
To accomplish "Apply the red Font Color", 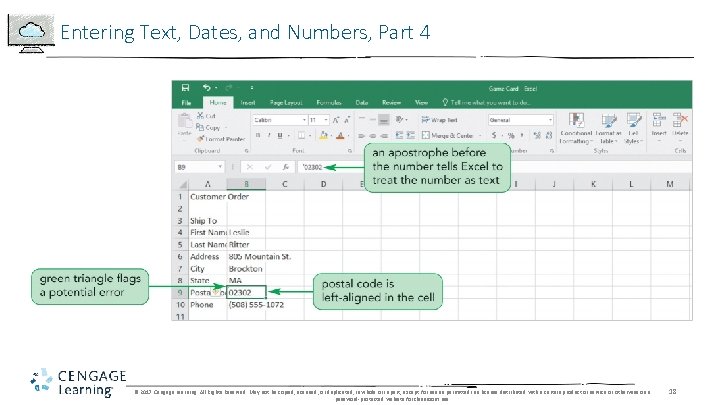I will click(340, 135).
